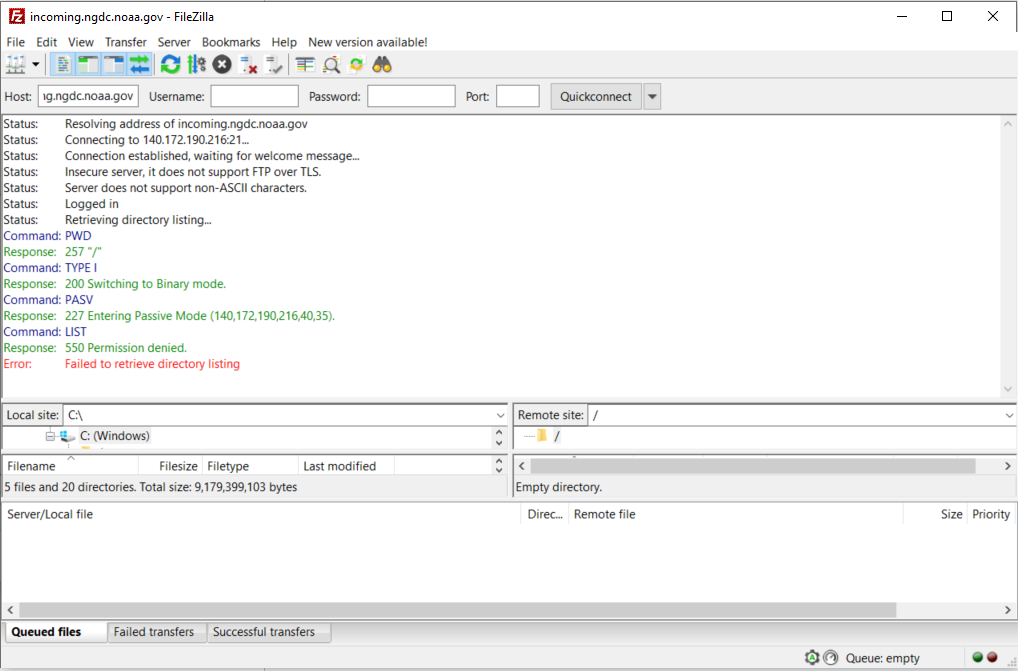Click the 'Failed to retrieve directory listing' error line
1018x671 pixels.
(x=152, y=364)
